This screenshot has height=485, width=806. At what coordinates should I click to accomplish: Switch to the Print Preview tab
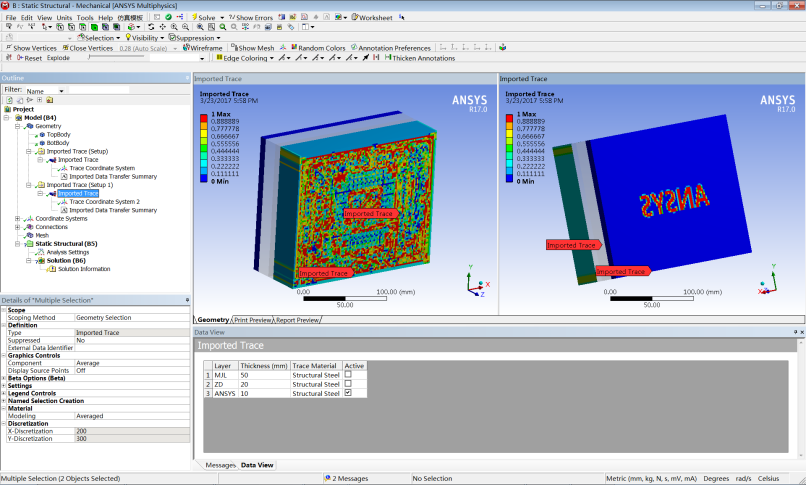click(252, 320)
